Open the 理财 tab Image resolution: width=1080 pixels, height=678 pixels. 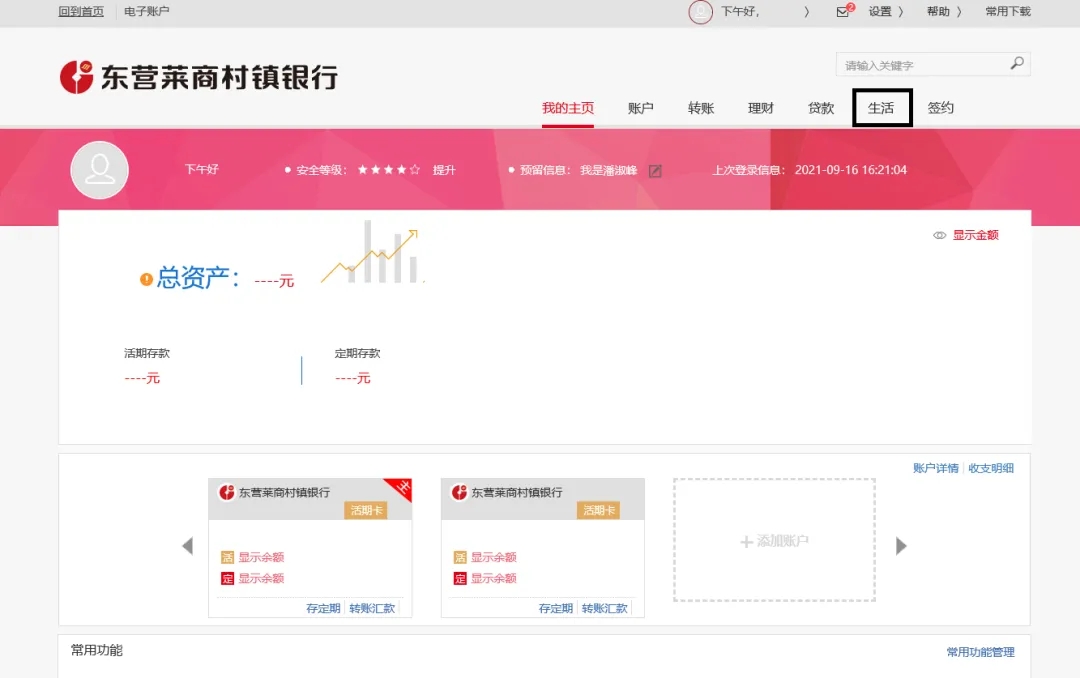tap(760, 108)
